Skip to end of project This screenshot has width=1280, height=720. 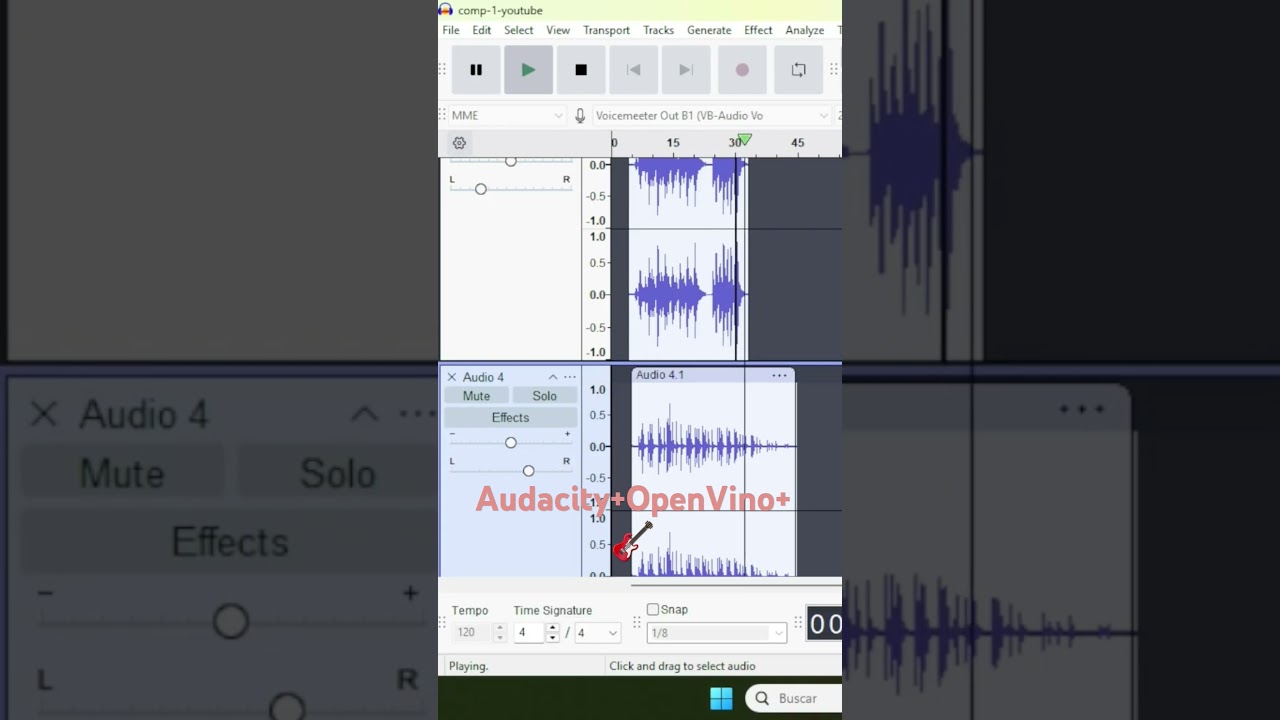tap(686, 70)
